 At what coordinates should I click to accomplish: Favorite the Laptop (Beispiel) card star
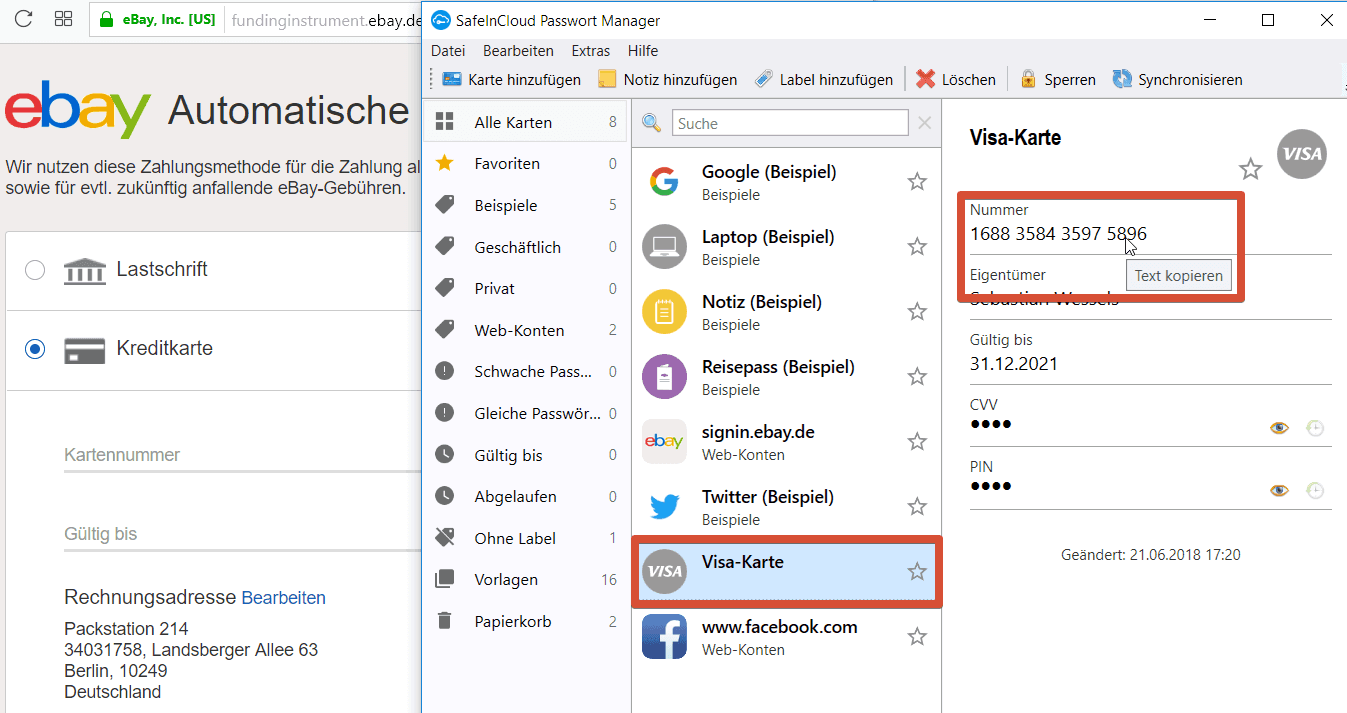pyautogui.click(x=917, y=246)
